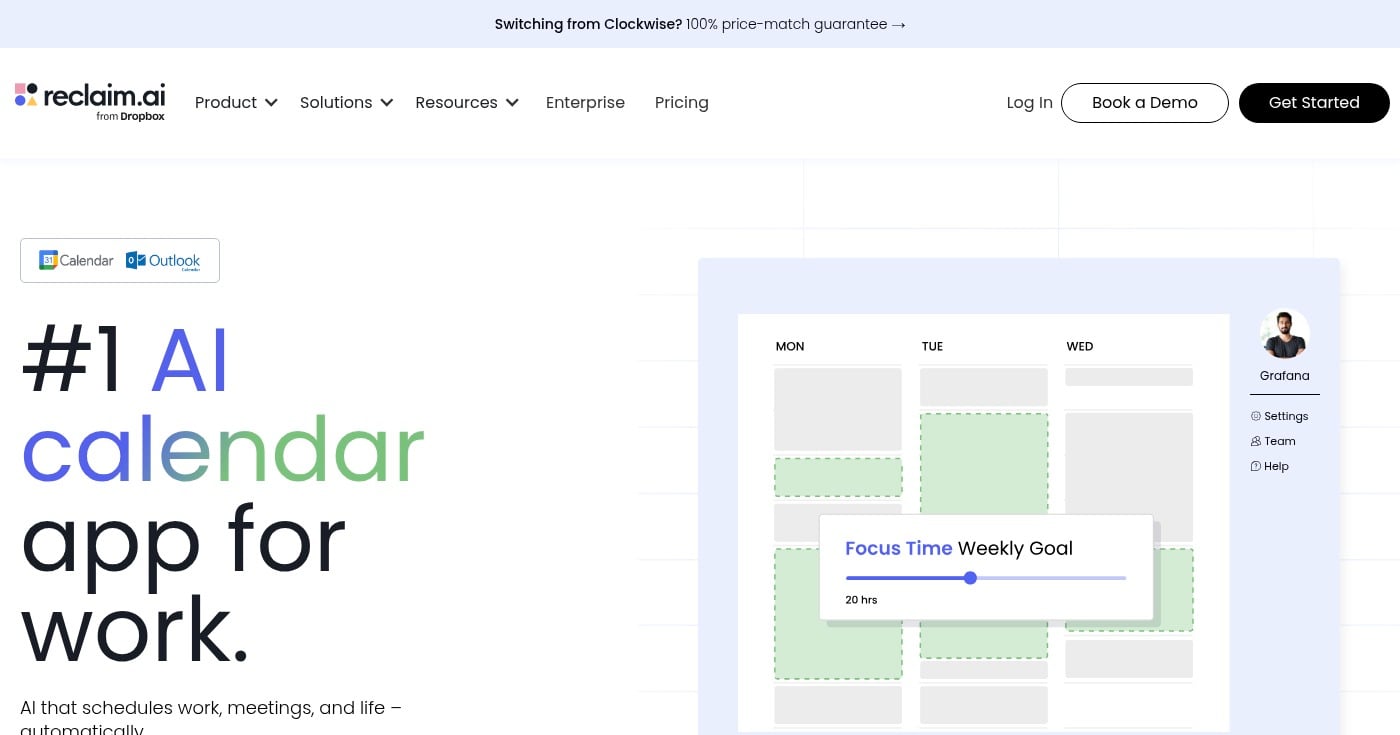The height and width of the screenshot is (735, 1400).
Task: Click the '20 hrs' slider value
Action: 861,600
